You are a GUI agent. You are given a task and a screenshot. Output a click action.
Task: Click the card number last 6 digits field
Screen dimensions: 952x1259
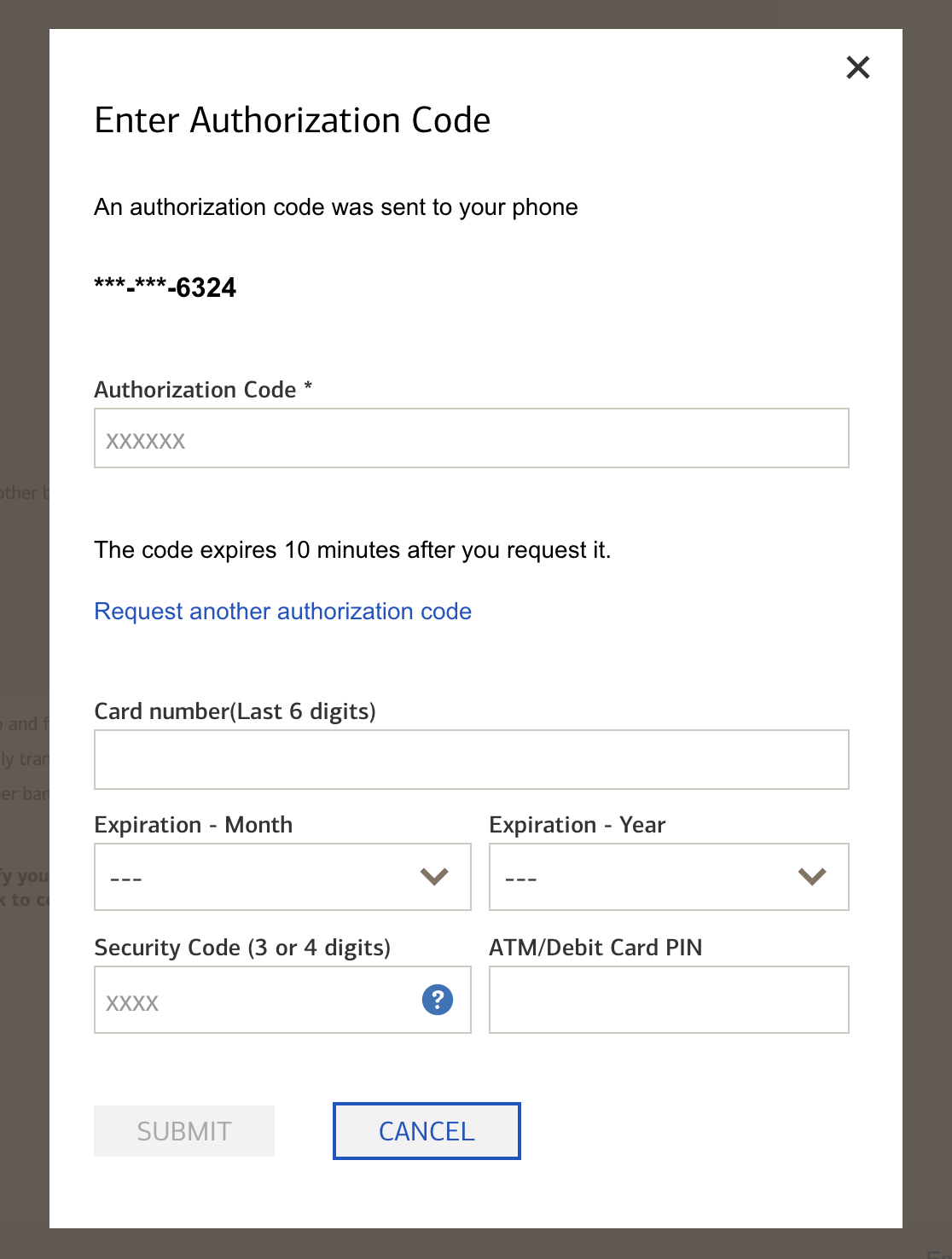point(471,760)
